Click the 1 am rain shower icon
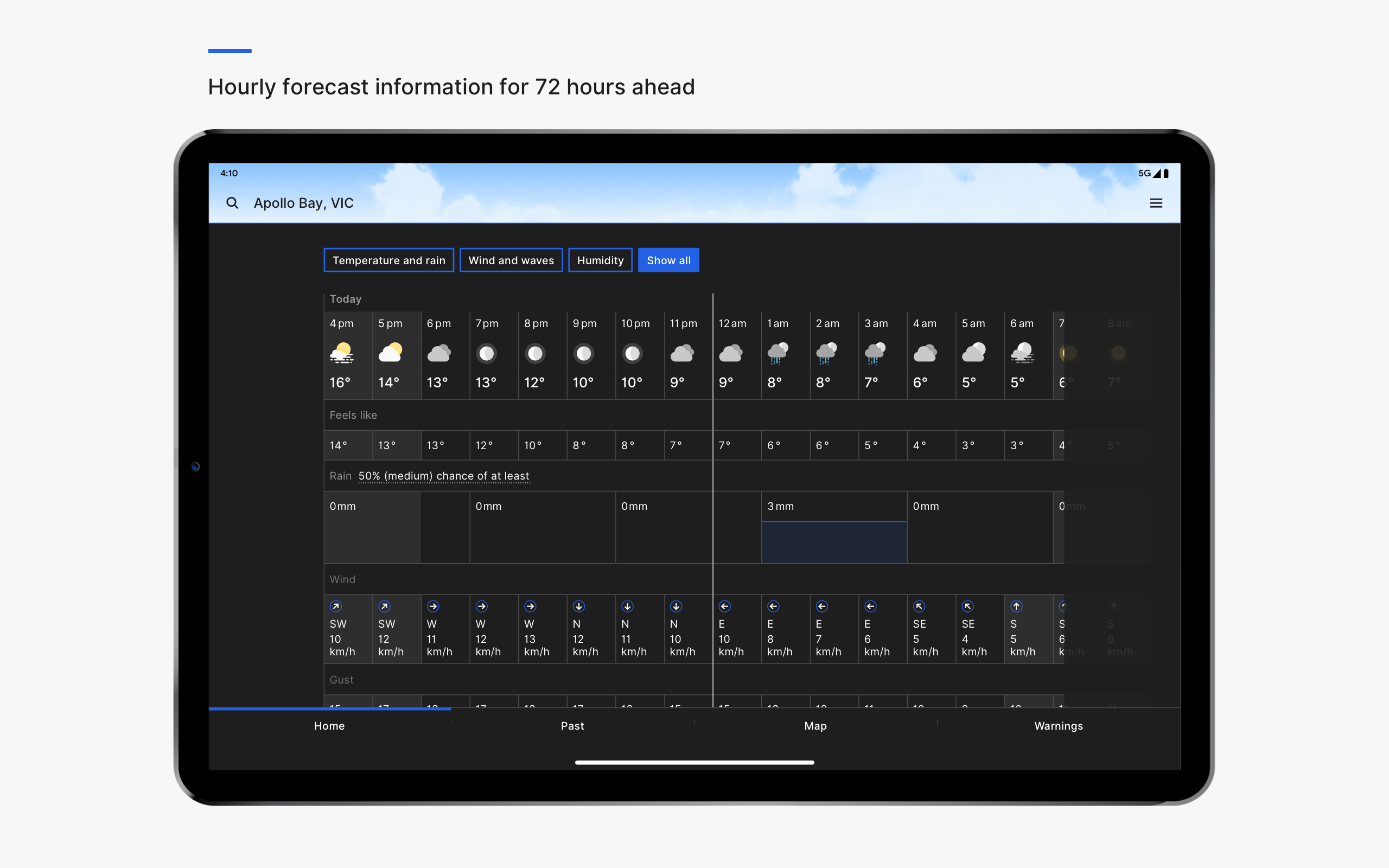 click(778, 353)
